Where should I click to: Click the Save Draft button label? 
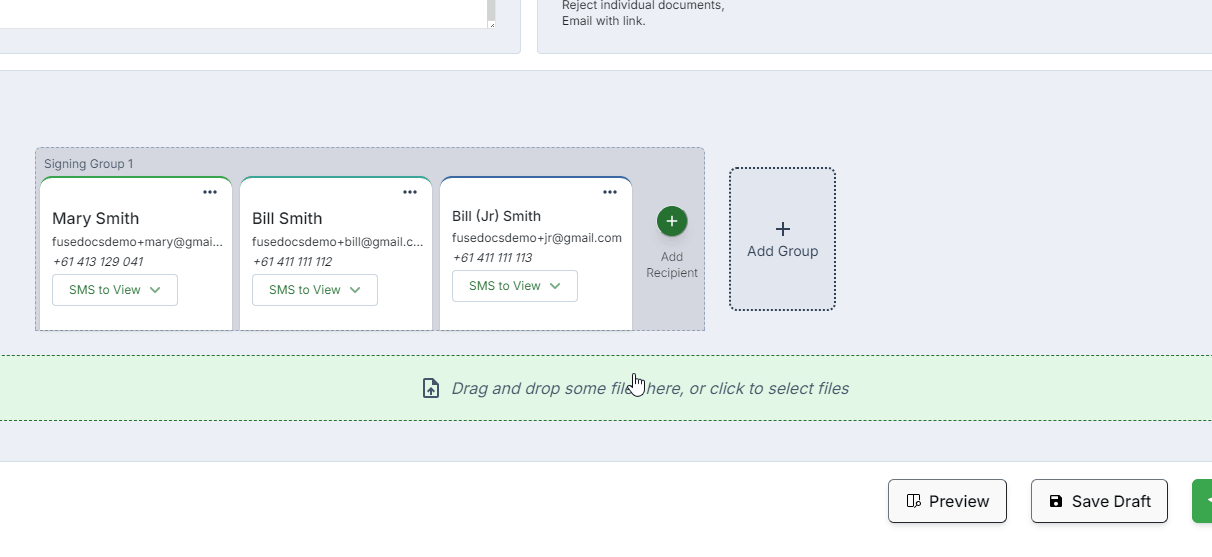[1111, 501]
